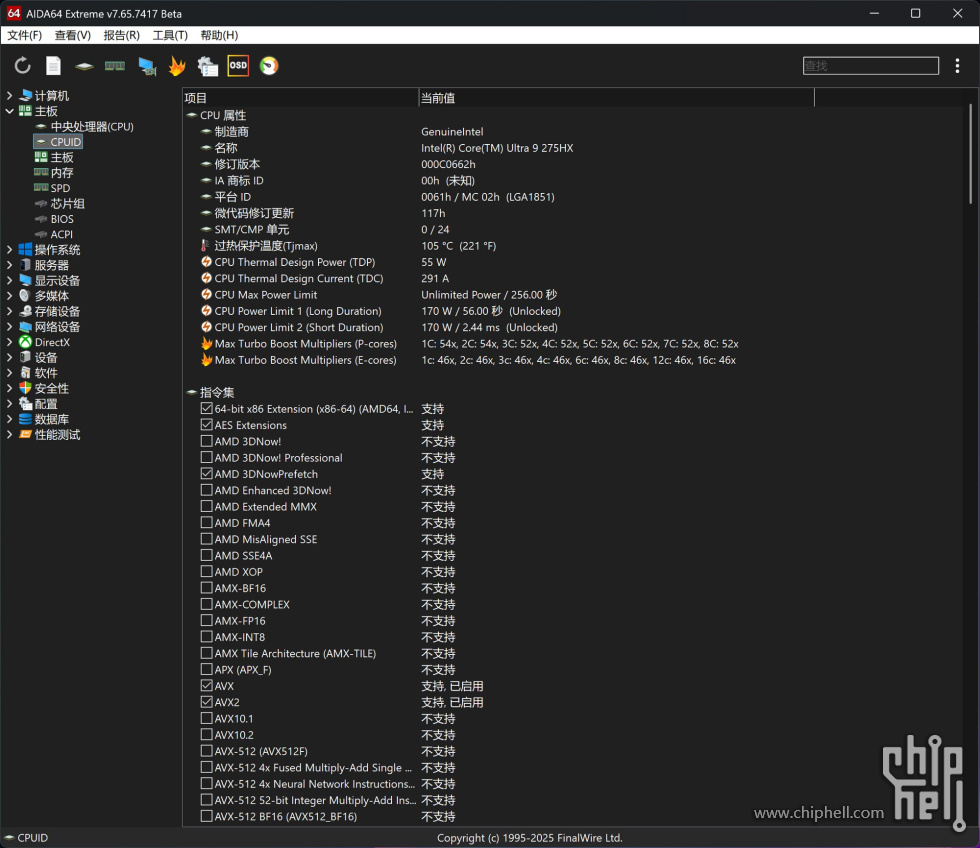
Task: Toggle the AMD 3DNowPrefetch checkbox
Action: tap(207, 474)
